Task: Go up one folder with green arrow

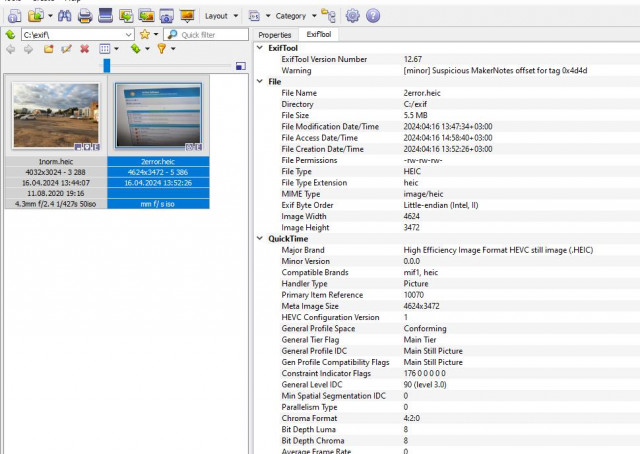Action: (x=10, y=35)
